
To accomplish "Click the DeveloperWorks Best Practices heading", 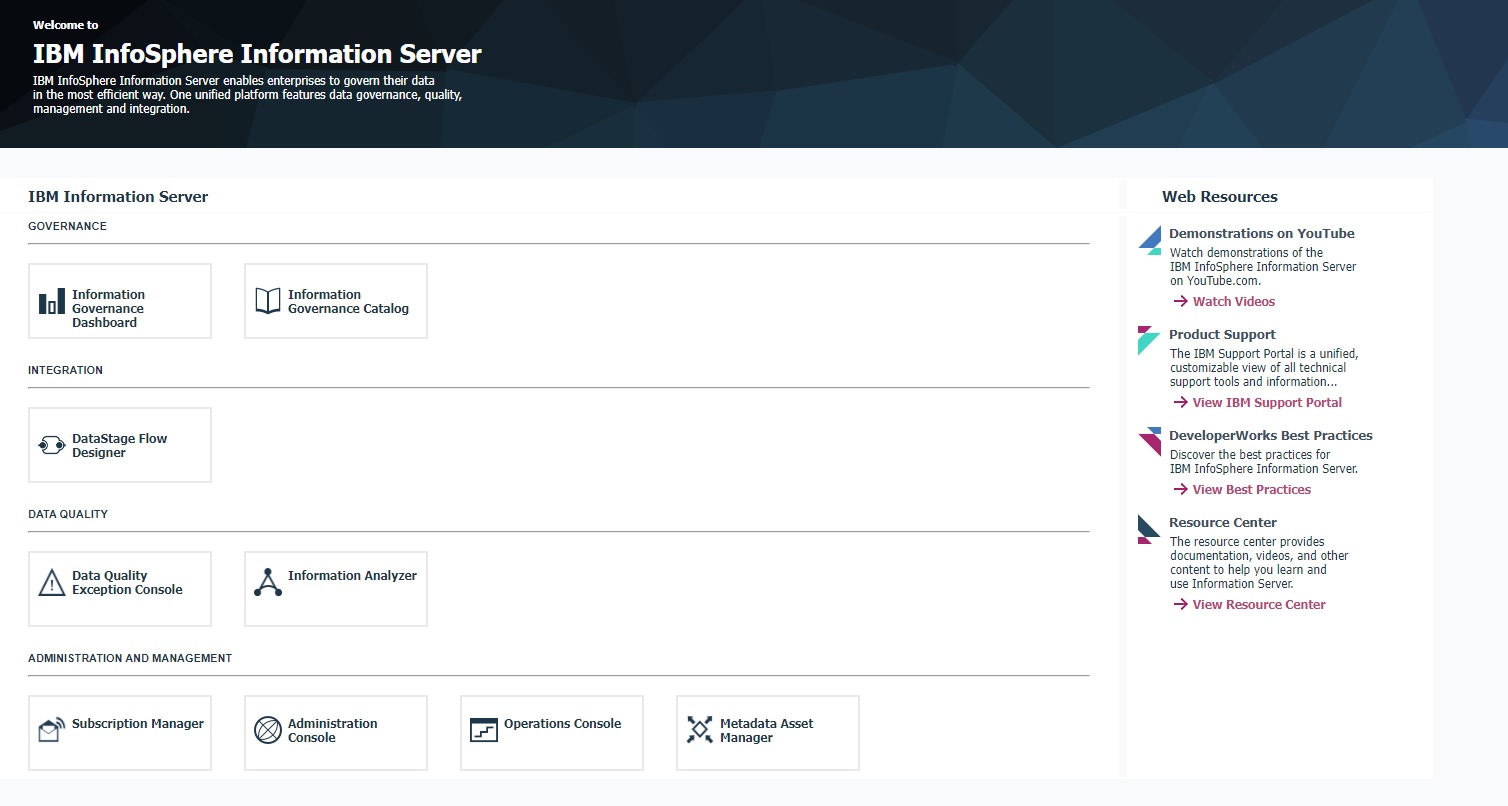I will (1270, 435).
